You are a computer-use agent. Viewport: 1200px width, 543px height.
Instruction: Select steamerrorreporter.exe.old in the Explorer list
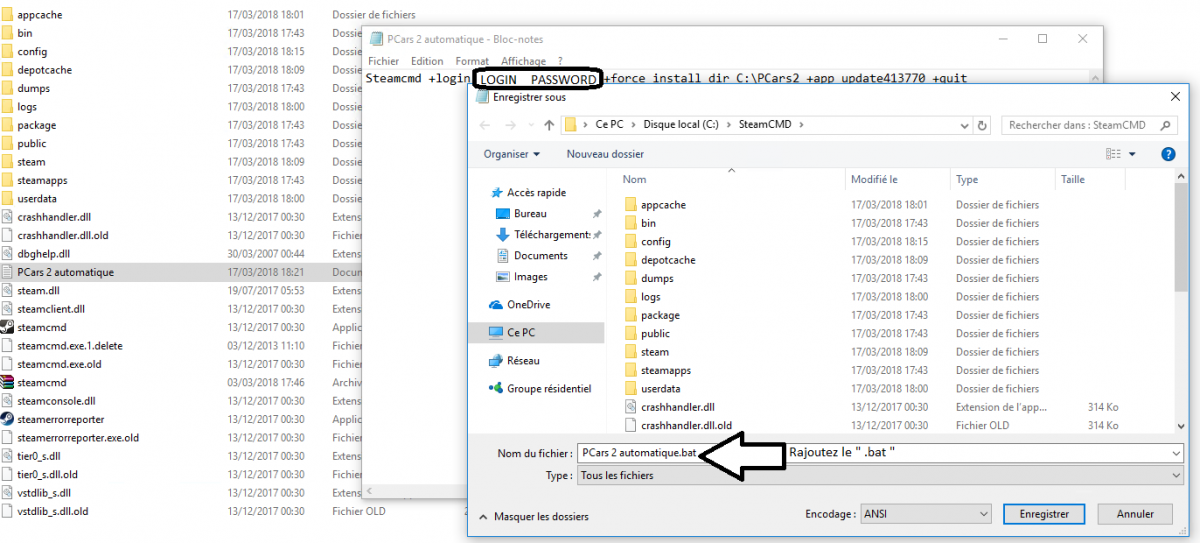coord(70,438)
